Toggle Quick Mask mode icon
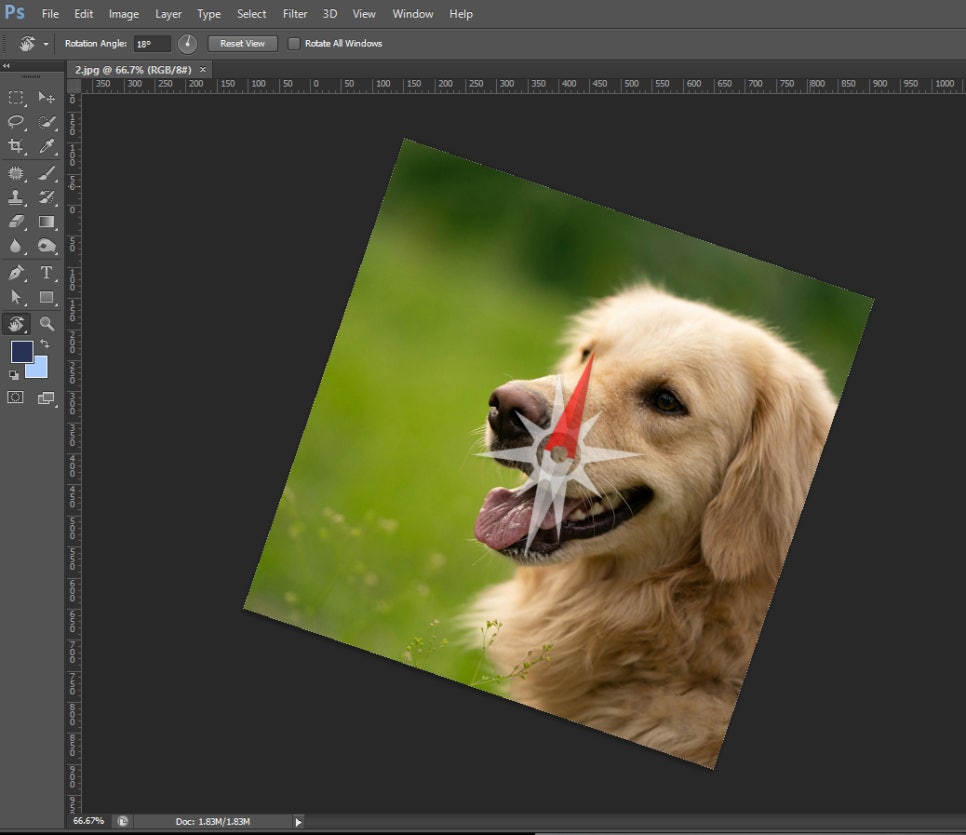 [x=15, y=397]
